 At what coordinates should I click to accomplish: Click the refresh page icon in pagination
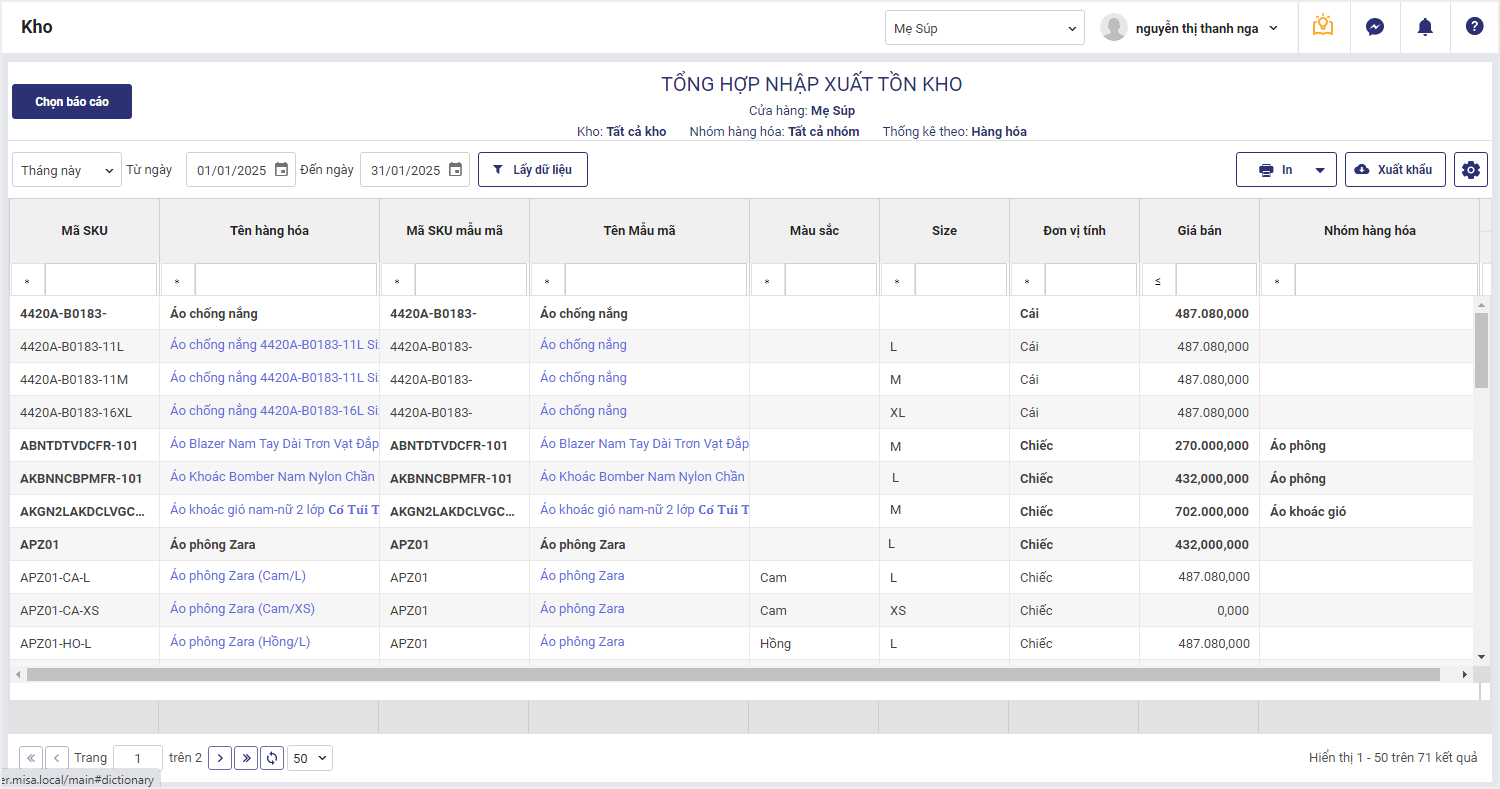[271, 758]
